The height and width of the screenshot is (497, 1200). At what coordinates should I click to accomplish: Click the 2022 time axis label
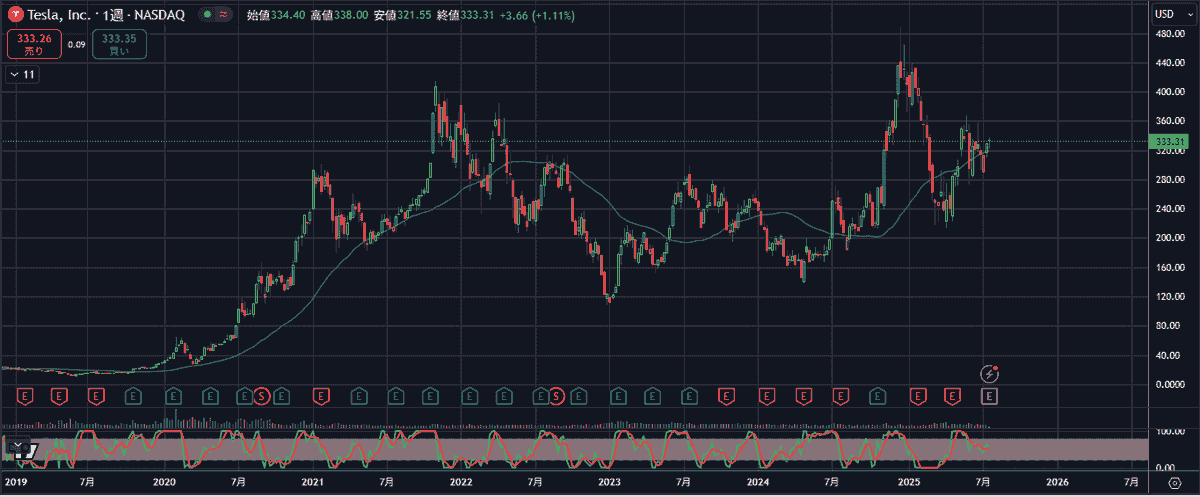460,482
